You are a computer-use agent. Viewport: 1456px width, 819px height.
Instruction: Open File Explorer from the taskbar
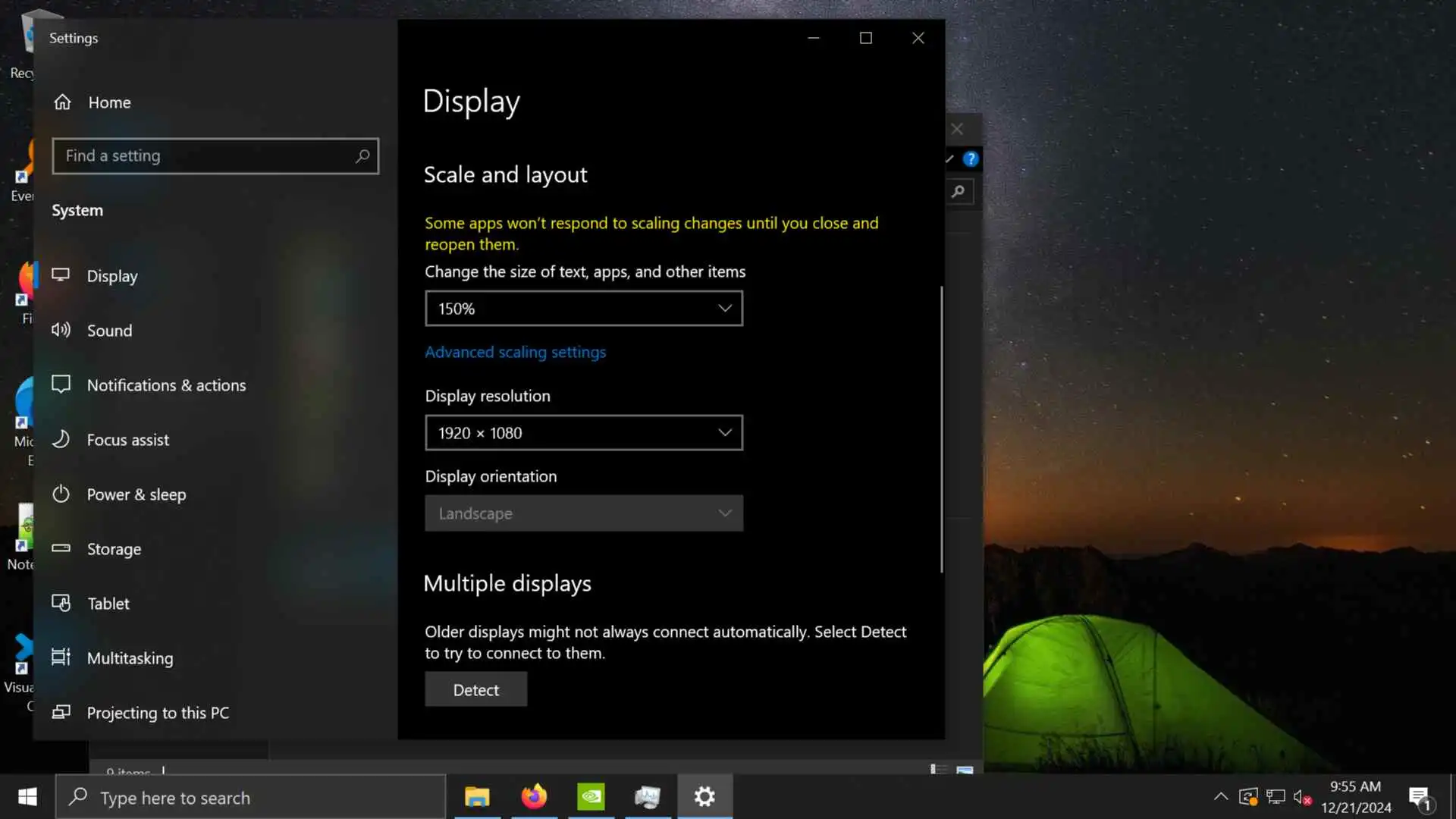point(477,797)
